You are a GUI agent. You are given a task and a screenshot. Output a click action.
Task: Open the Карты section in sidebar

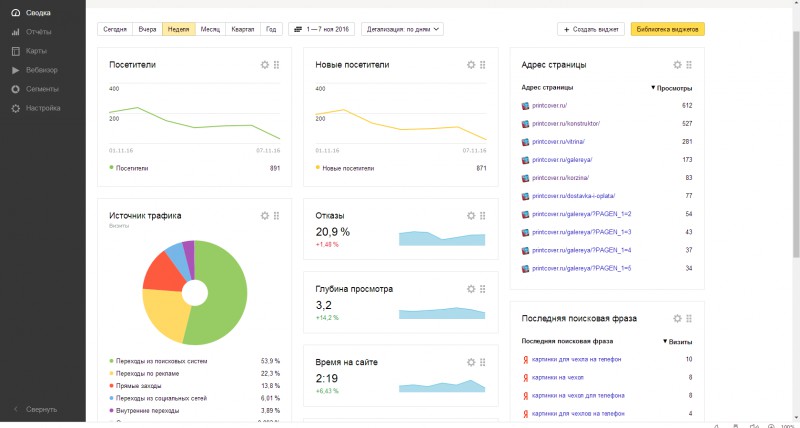point(30,51)
